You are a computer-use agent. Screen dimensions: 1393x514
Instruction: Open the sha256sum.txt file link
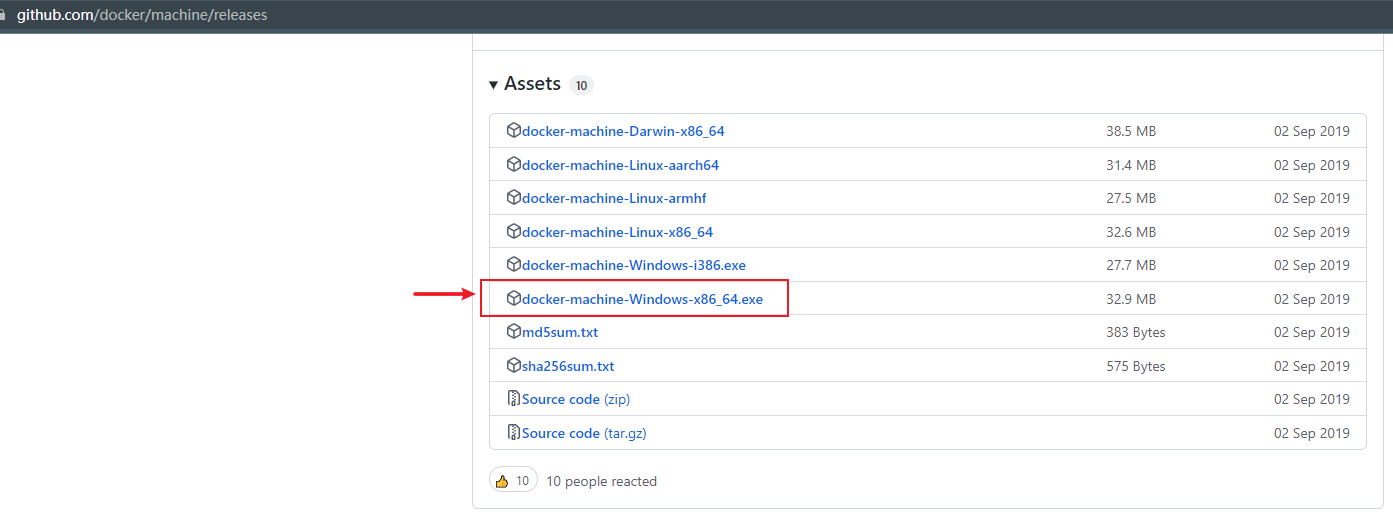pos(567,366)
